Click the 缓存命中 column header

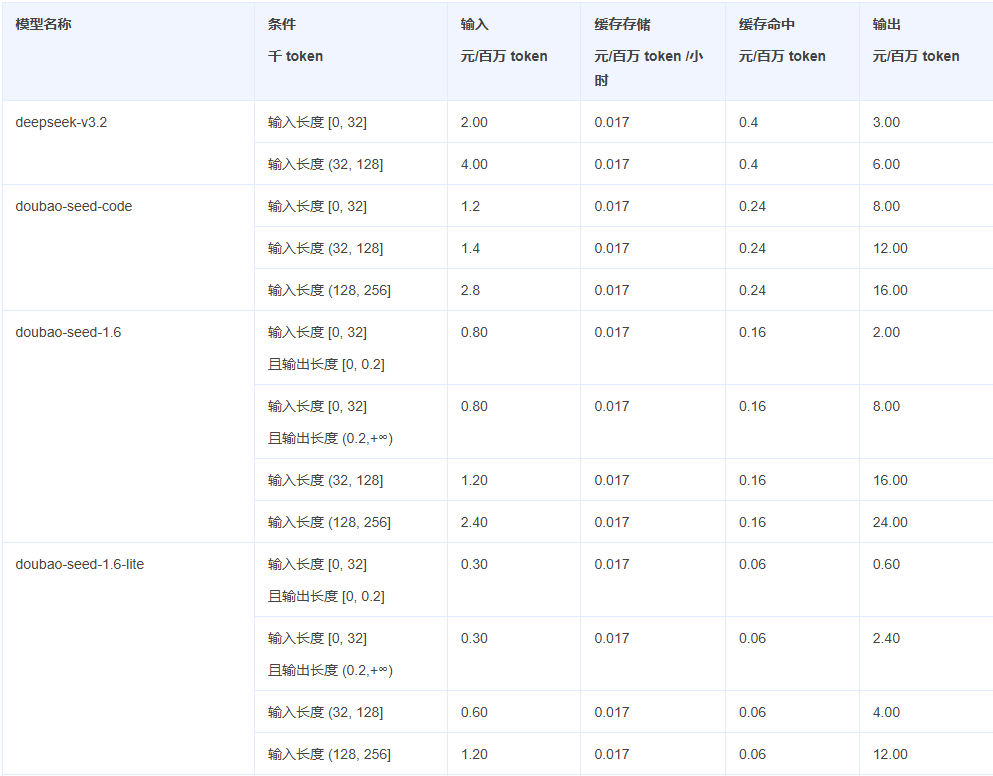[766, 24]
